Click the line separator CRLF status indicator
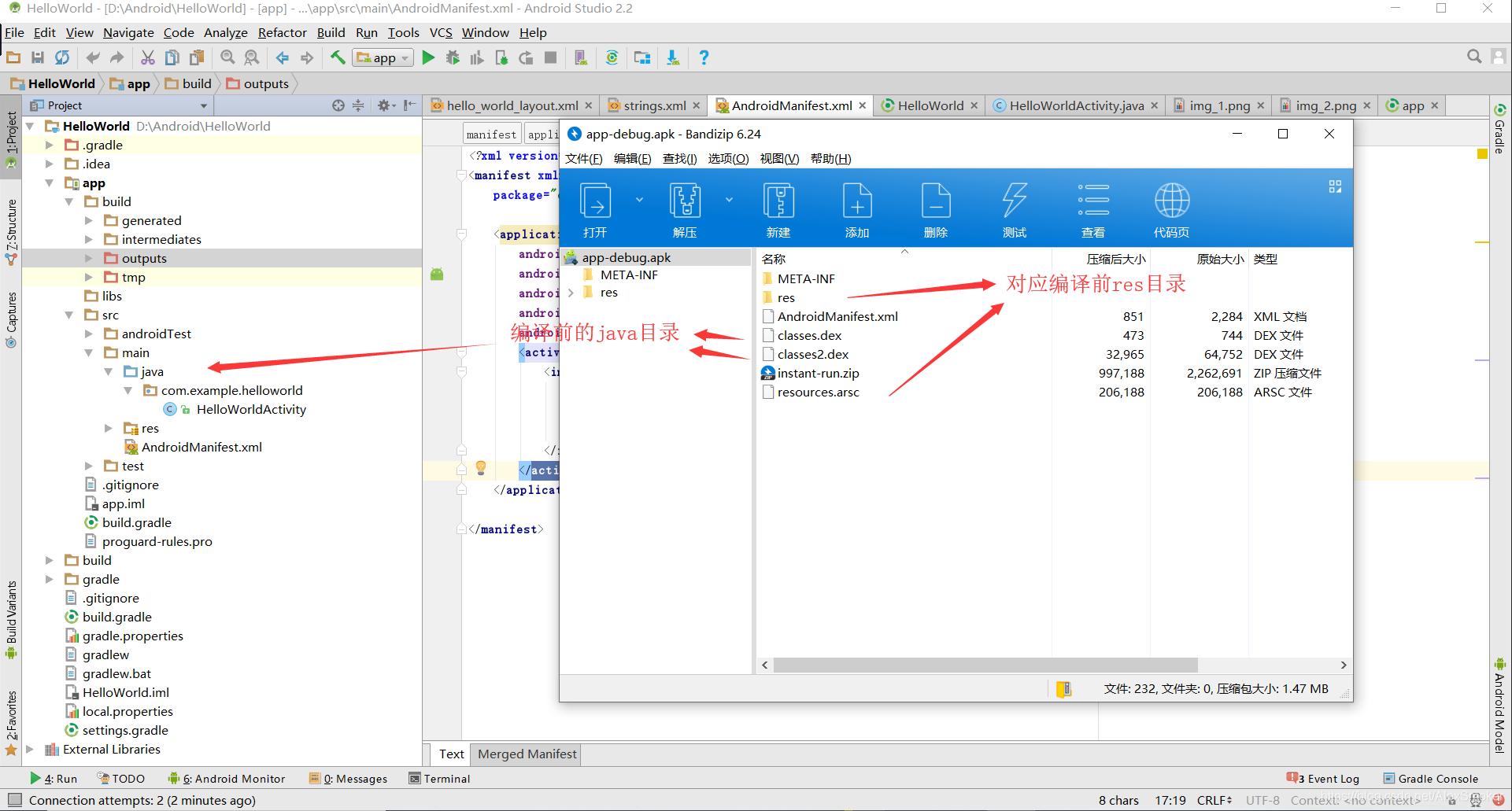 click(x=1214, y=800)
